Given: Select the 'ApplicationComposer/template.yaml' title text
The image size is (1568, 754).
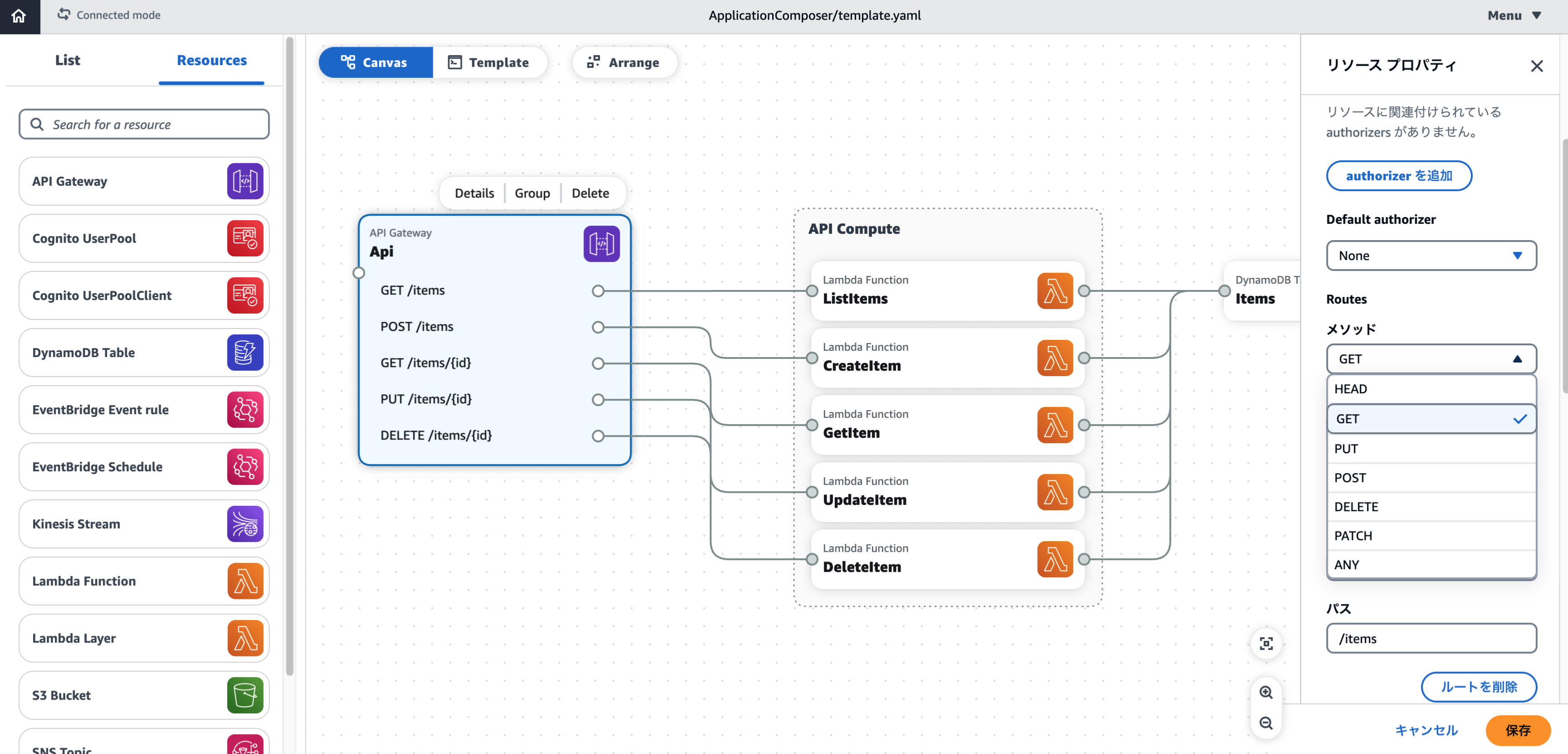Looking at the screenshot, I should pos(814,16).
